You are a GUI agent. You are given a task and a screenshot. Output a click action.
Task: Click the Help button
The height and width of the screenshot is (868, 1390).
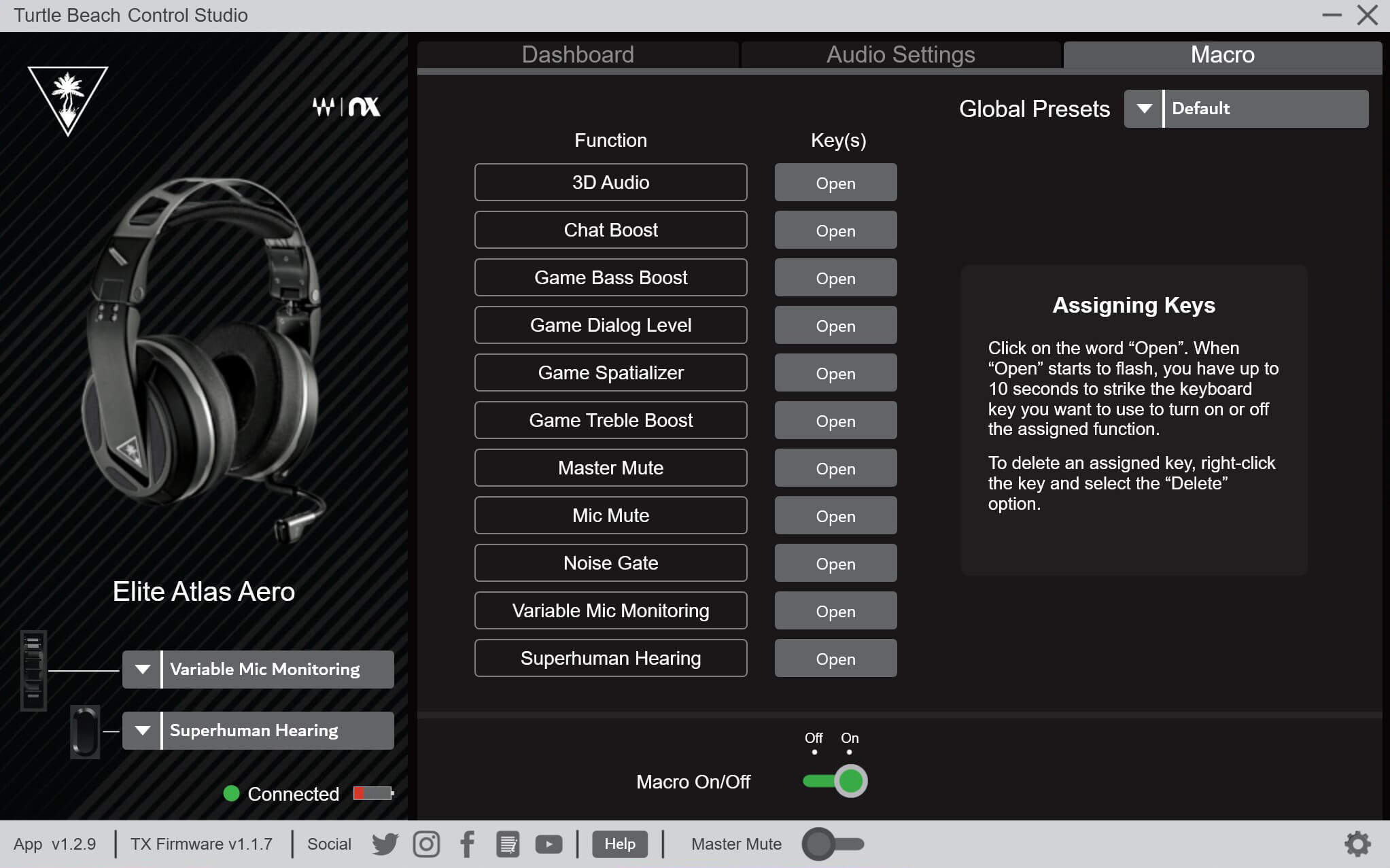point(619,844)
